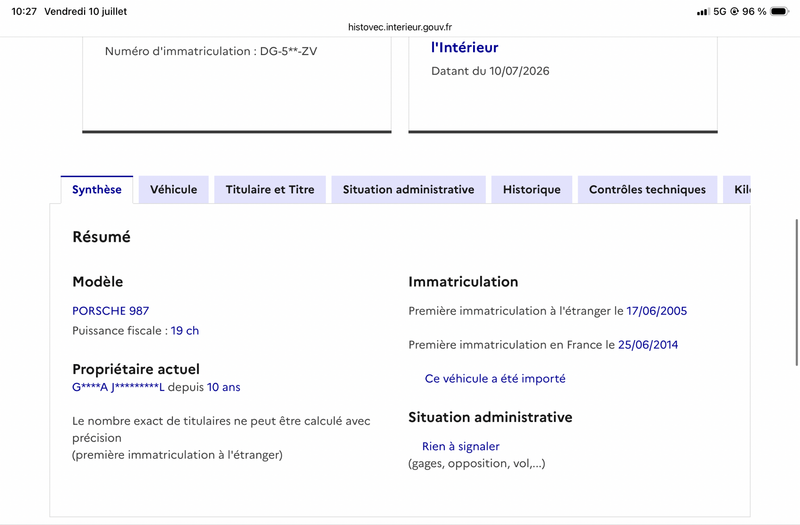The height and width of the screenshot is (525, 800).
Task: Open the Historique tab
Action: click(x=532, y=190)
